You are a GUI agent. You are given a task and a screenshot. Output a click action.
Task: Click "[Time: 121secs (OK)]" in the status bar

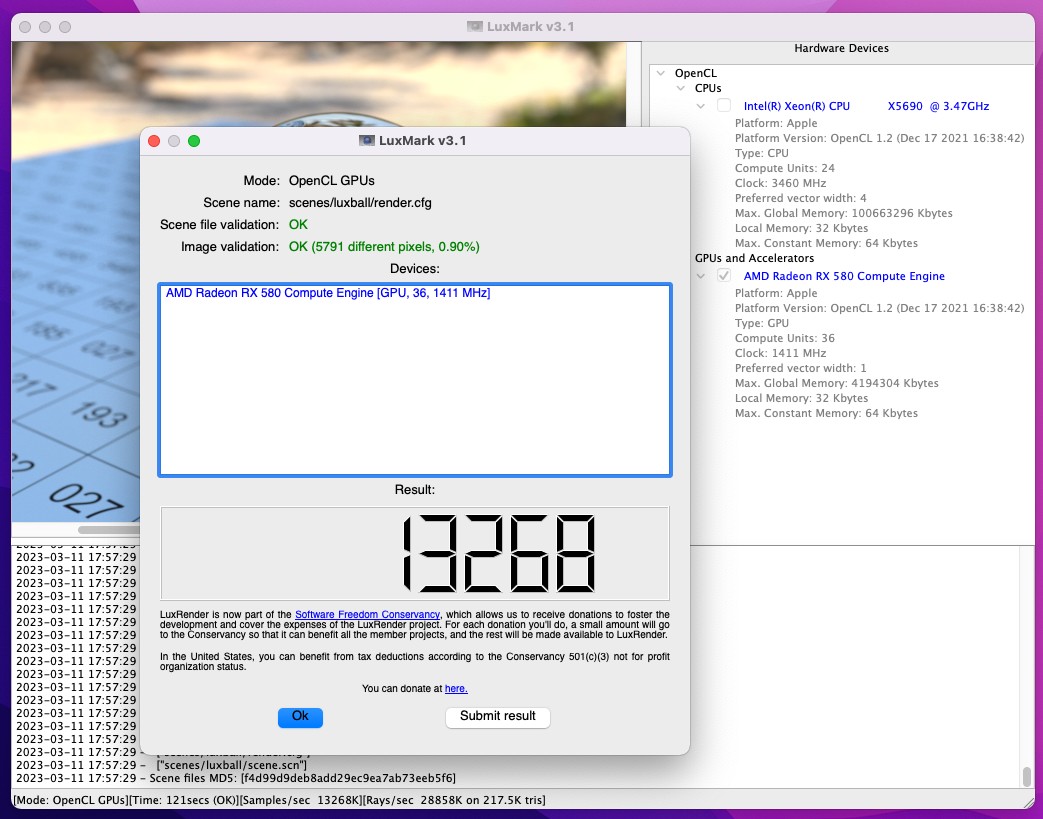pos(184,800)
